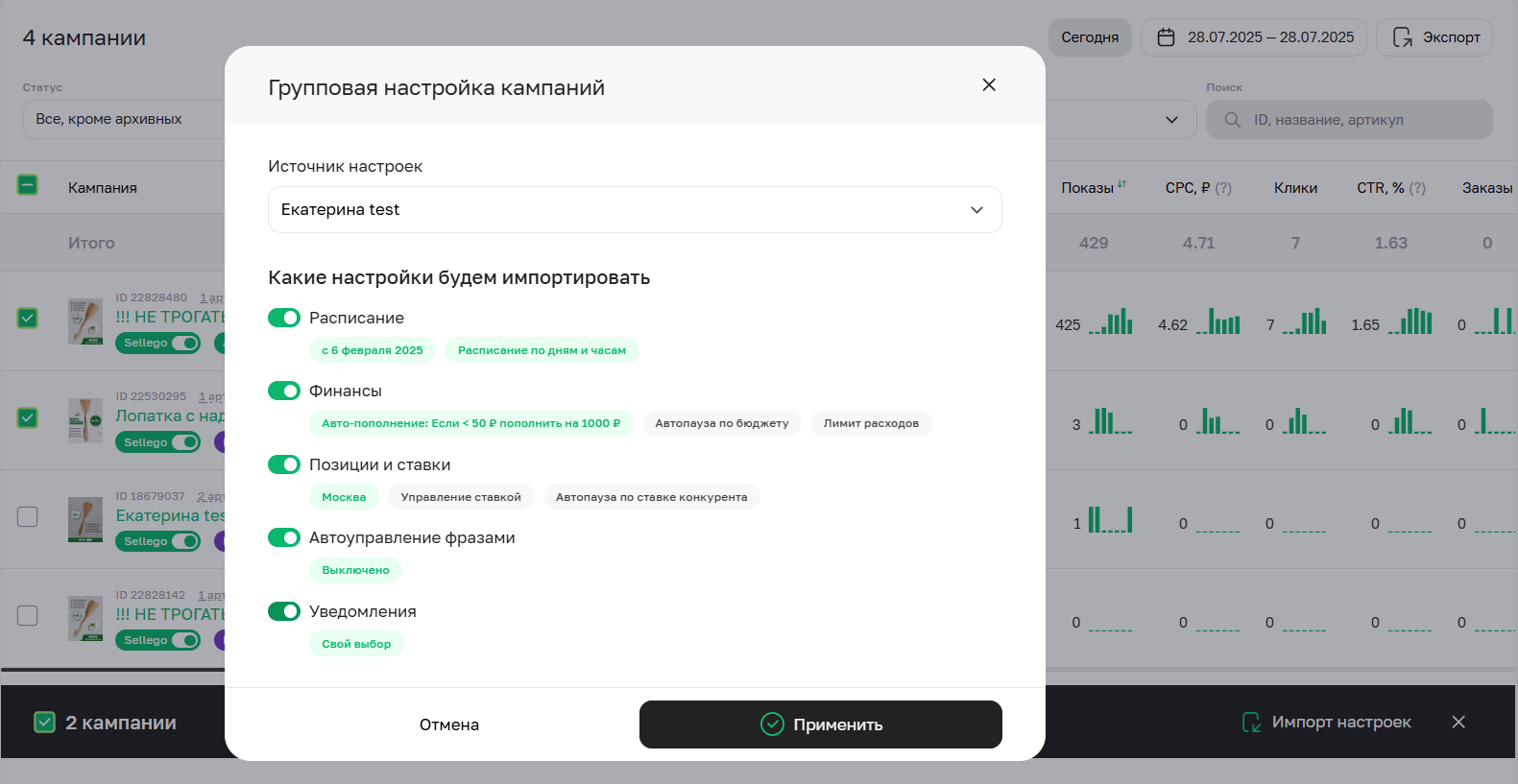1518x784 pixels.
Task: Click Отмена to cancel
Action: pyautogui.click(x=448, y=725)
